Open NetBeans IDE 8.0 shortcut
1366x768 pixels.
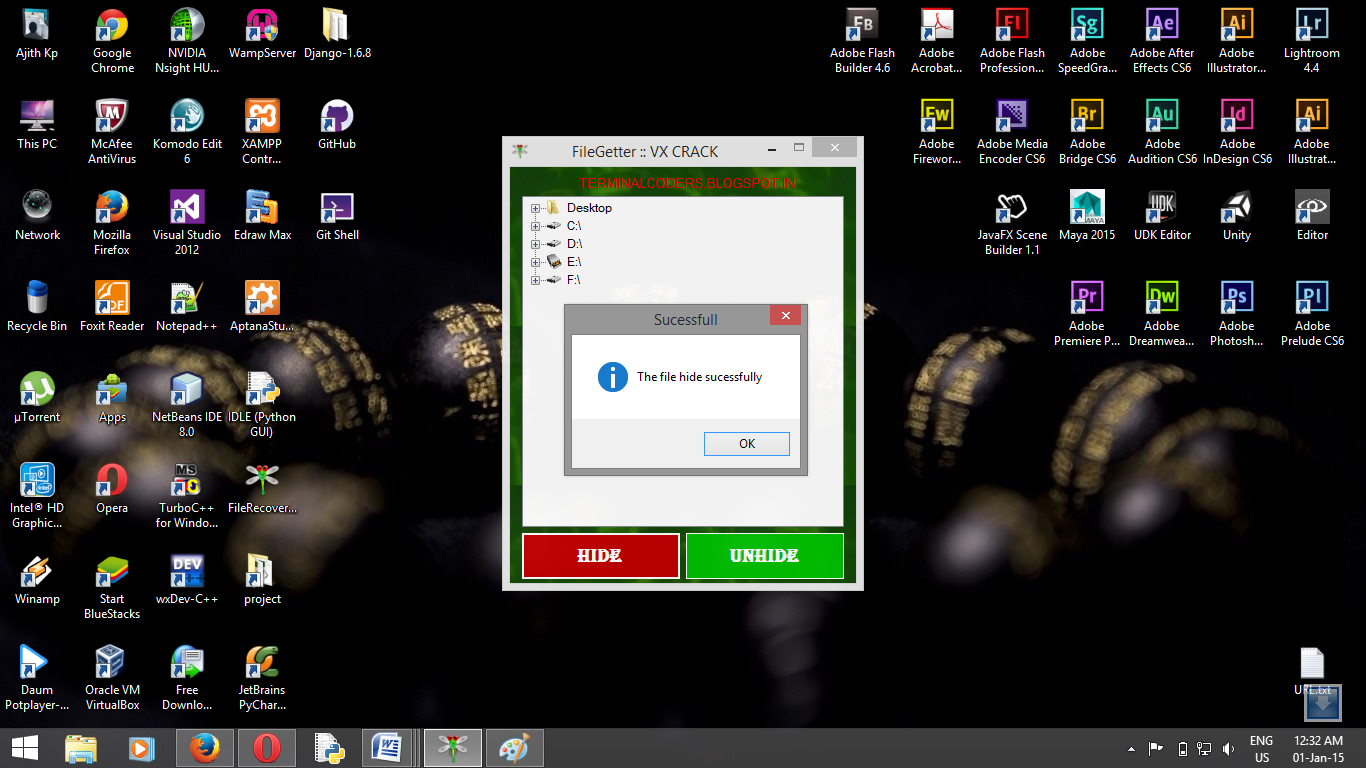click(187, 404)
